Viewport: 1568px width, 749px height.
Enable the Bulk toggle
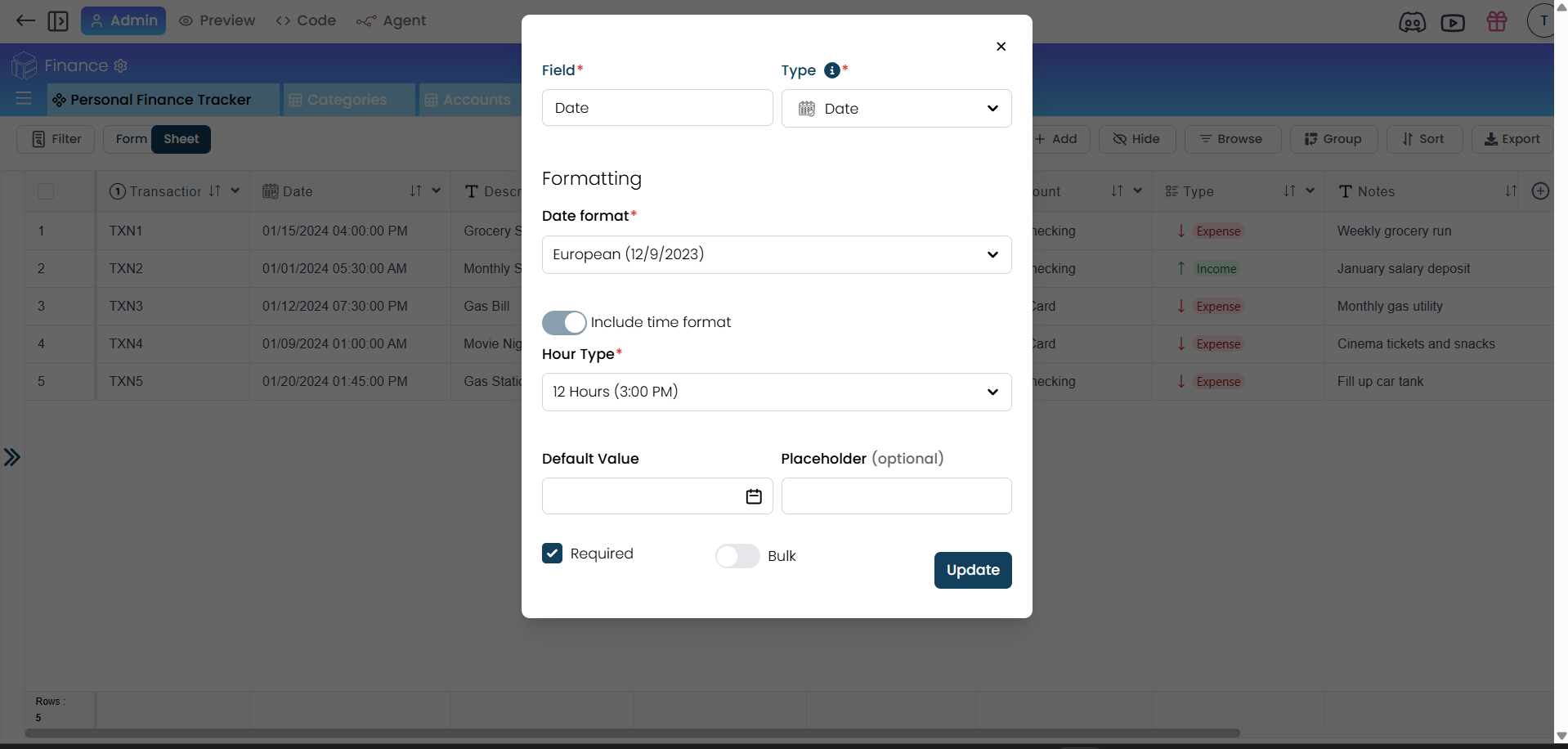(x=737, y=556)
